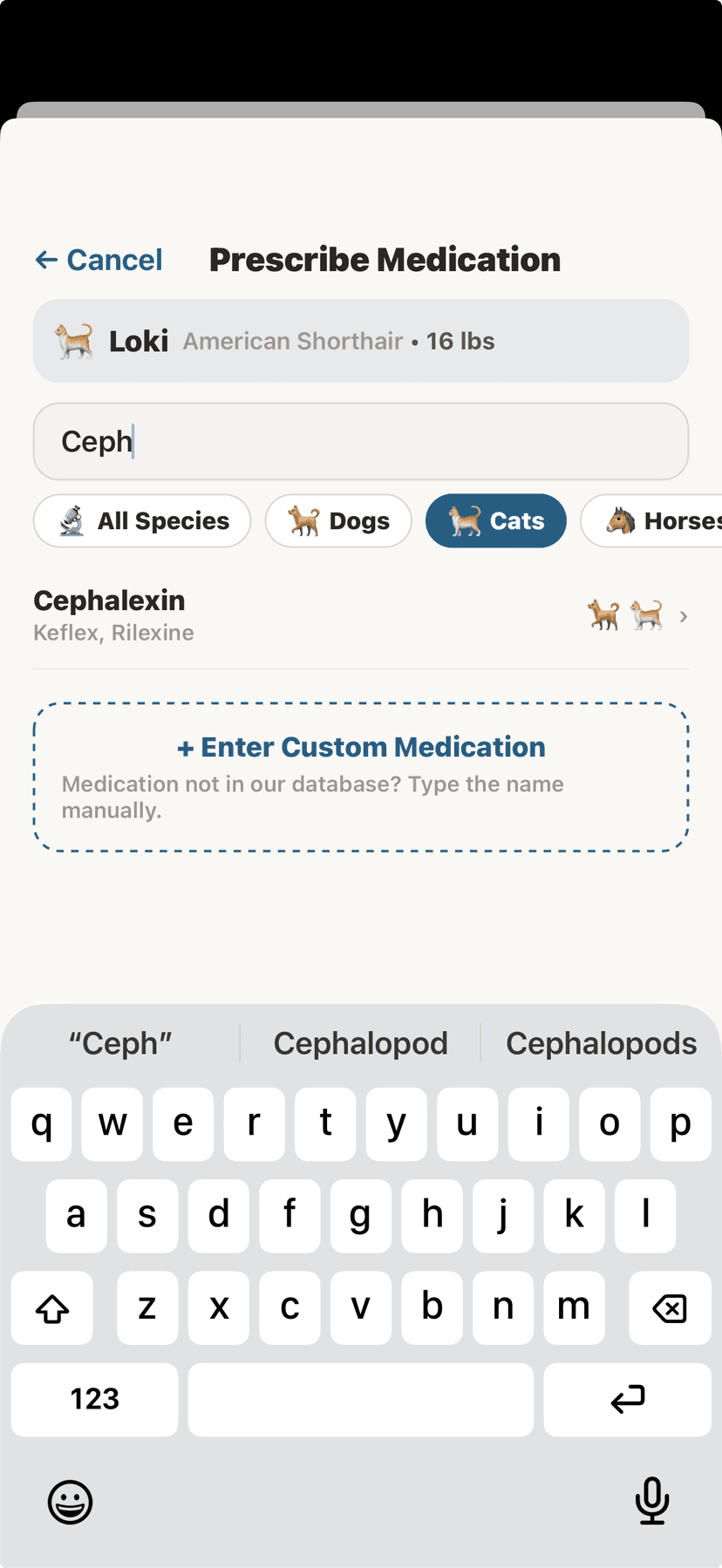Open the emoji keyboard

coord(70,1501)
